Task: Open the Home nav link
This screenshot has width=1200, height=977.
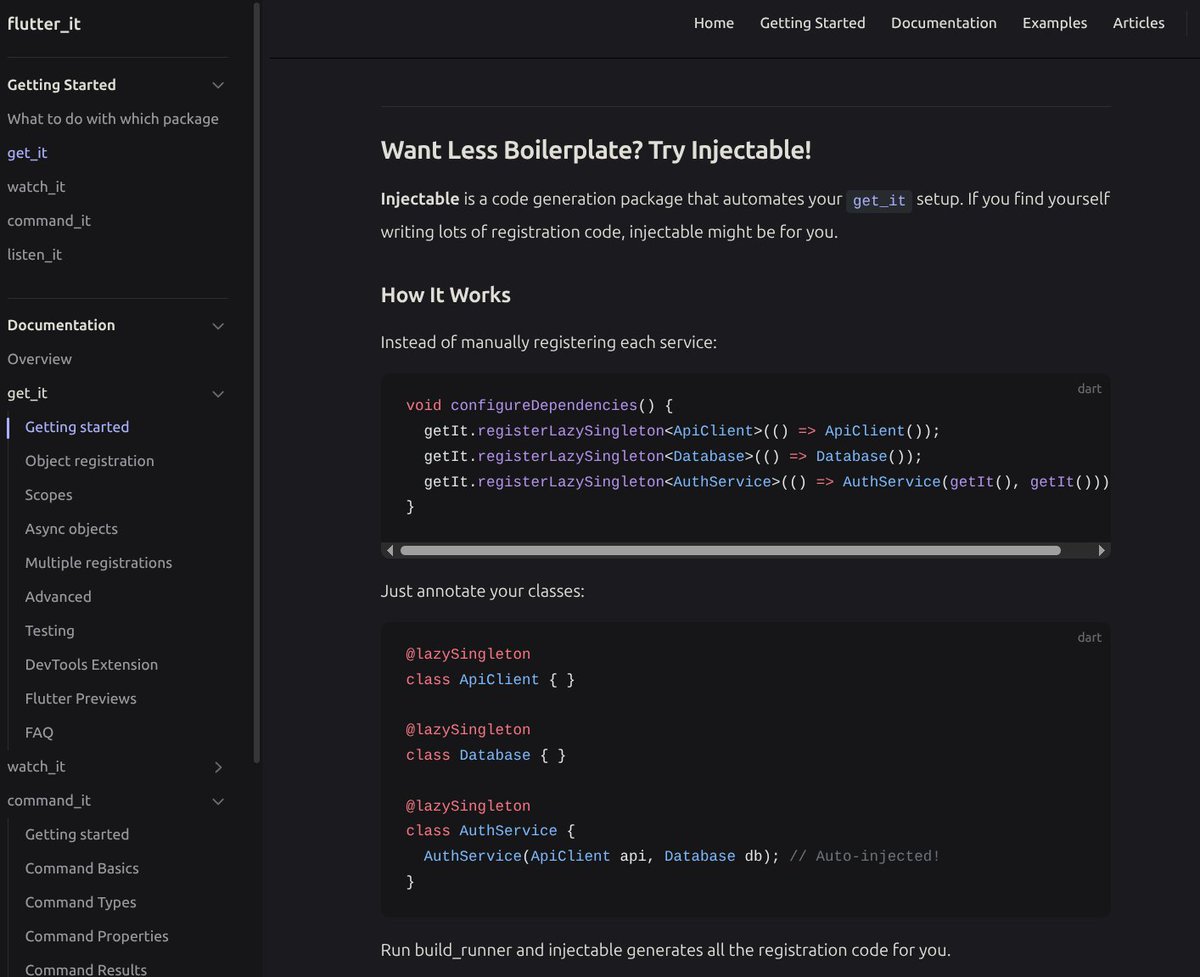Action: coord(714,23)
